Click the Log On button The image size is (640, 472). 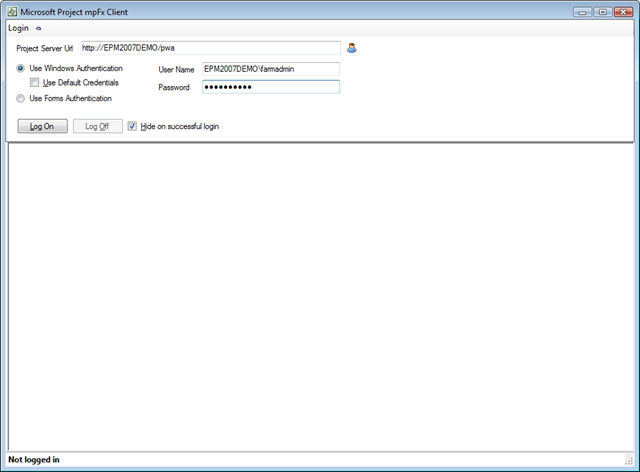tap(42, 126)
